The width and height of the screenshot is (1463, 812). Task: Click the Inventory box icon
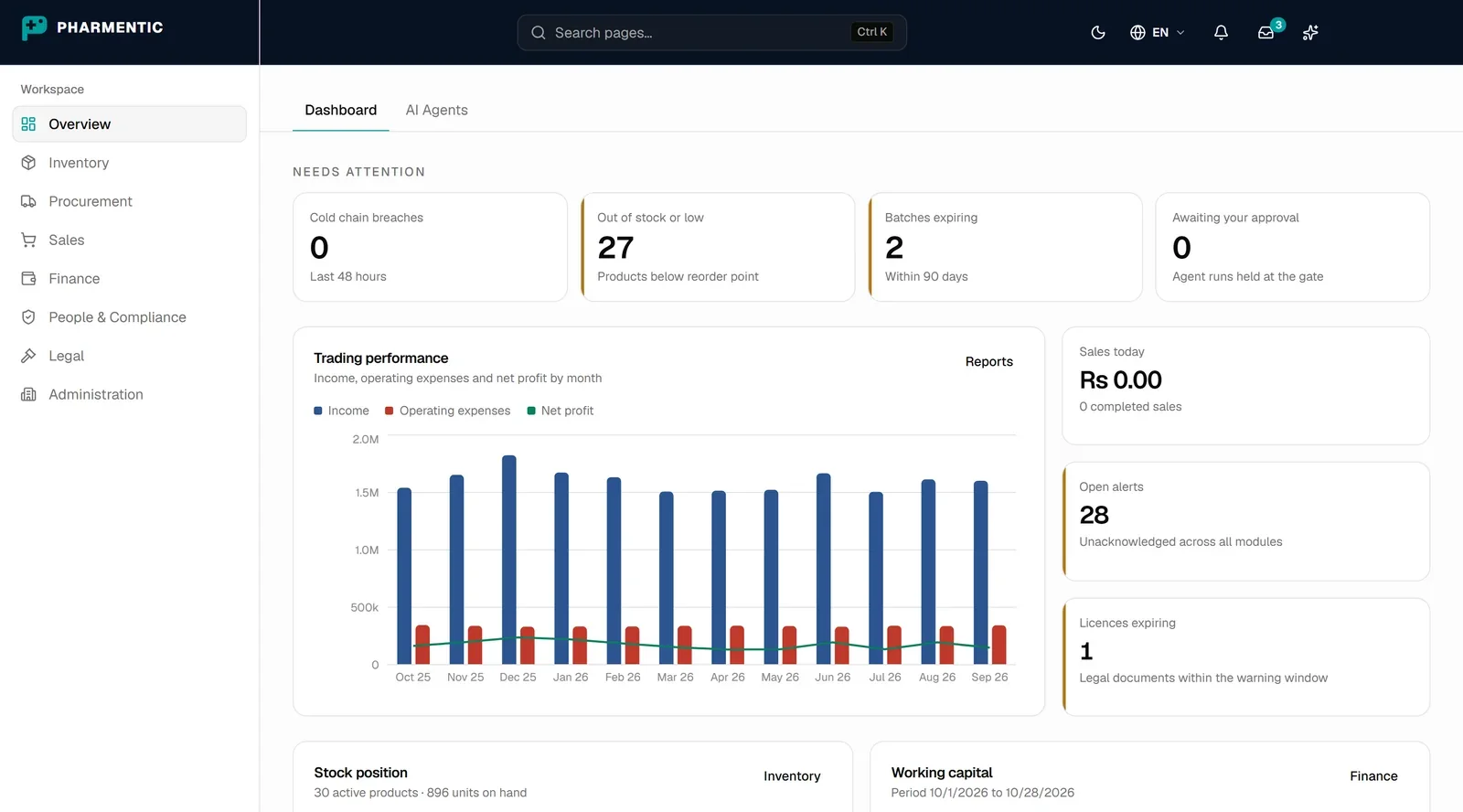point(28,163)
